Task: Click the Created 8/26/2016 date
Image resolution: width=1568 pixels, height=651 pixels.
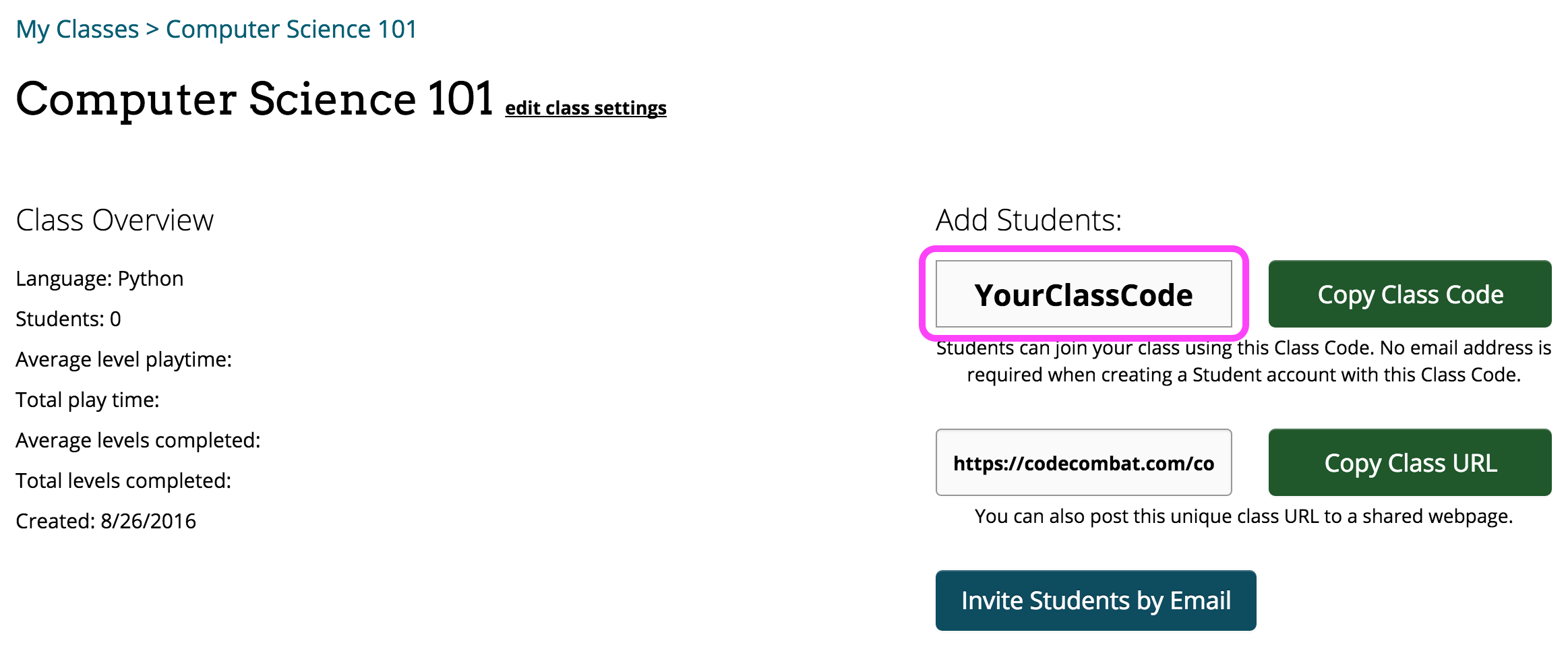Action: coord(106,522)
